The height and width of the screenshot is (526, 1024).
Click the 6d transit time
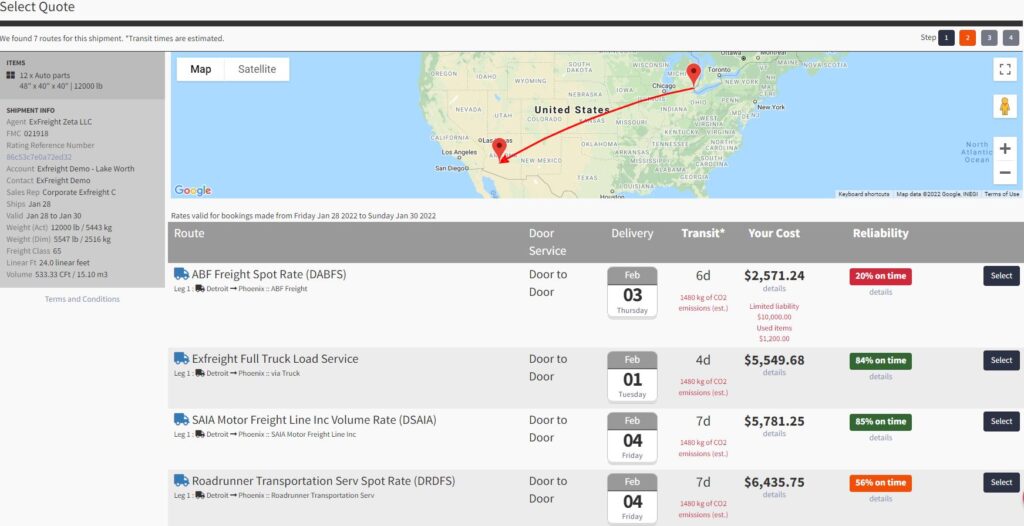[703, 276]
